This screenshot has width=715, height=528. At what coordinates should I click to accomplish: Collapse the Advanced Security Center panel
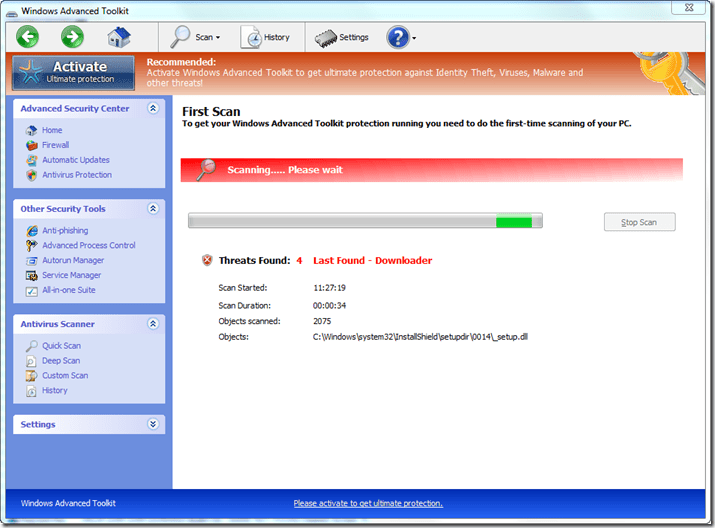coord(152,108)
